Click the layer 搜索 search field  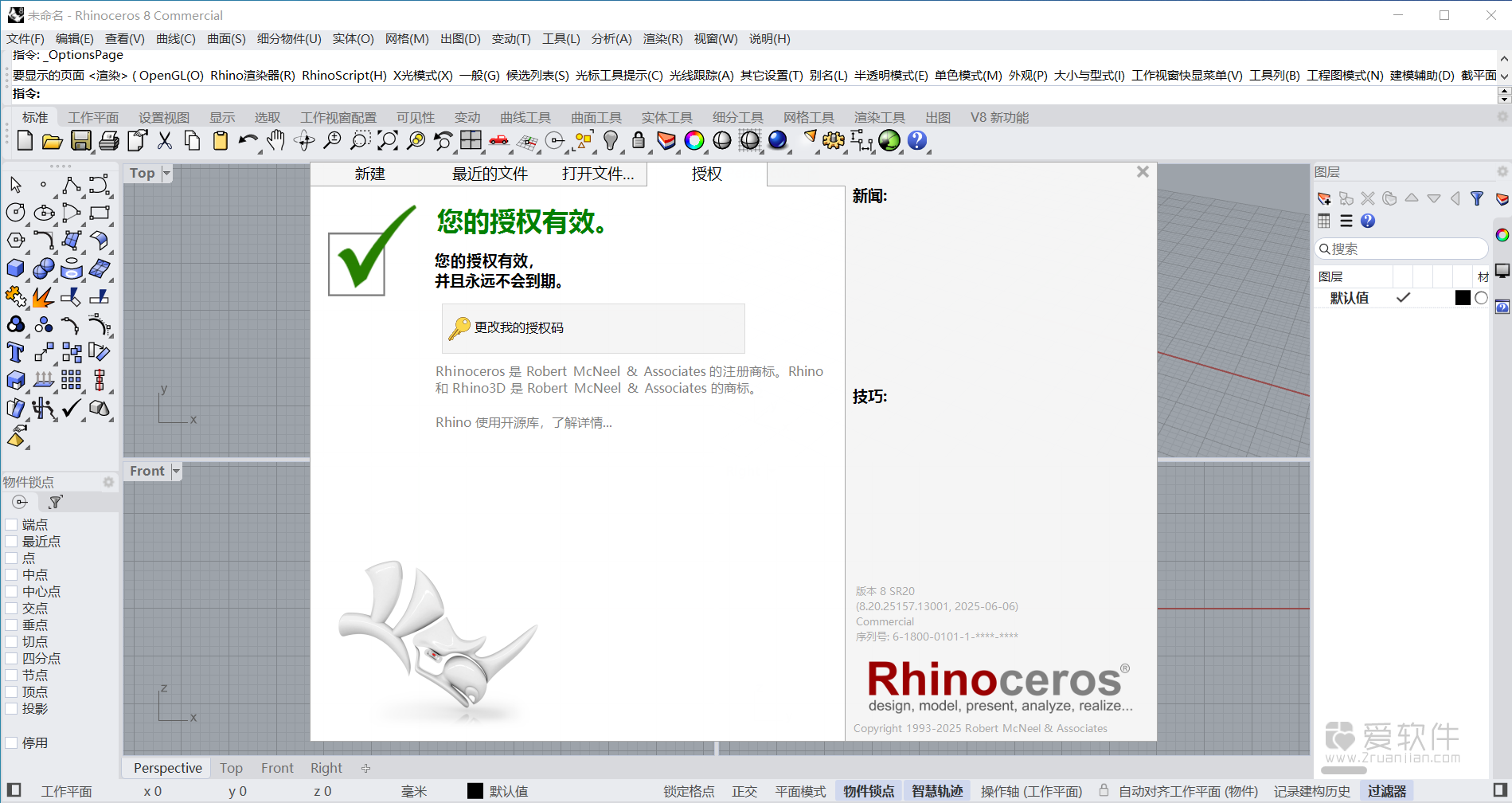tap(1401, 249)
